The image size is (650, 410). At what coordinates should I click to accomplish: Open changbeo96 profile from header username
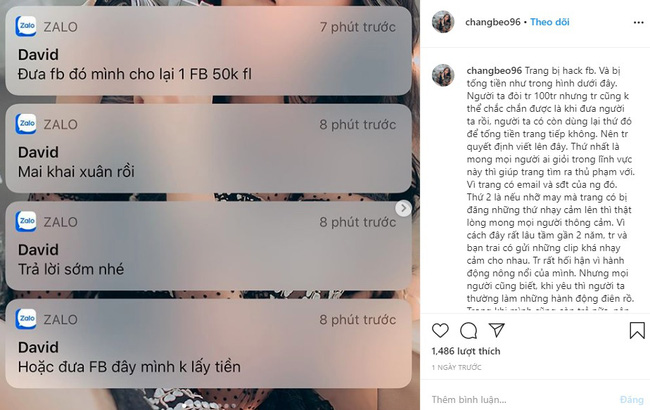[492, 22]
